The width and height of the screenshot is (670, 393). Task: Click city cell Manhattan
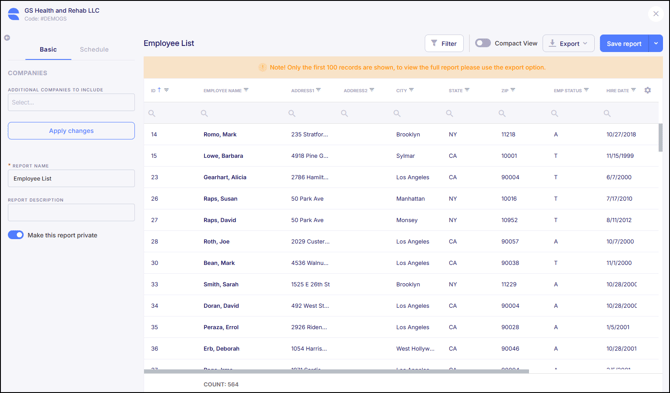[411, 199]
